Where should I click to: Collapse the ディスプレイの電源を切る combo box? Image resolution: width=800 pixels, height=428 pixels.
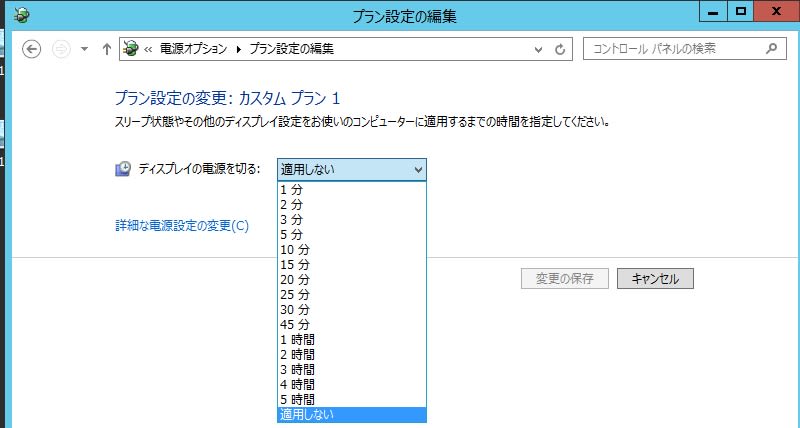click(352, 169)
